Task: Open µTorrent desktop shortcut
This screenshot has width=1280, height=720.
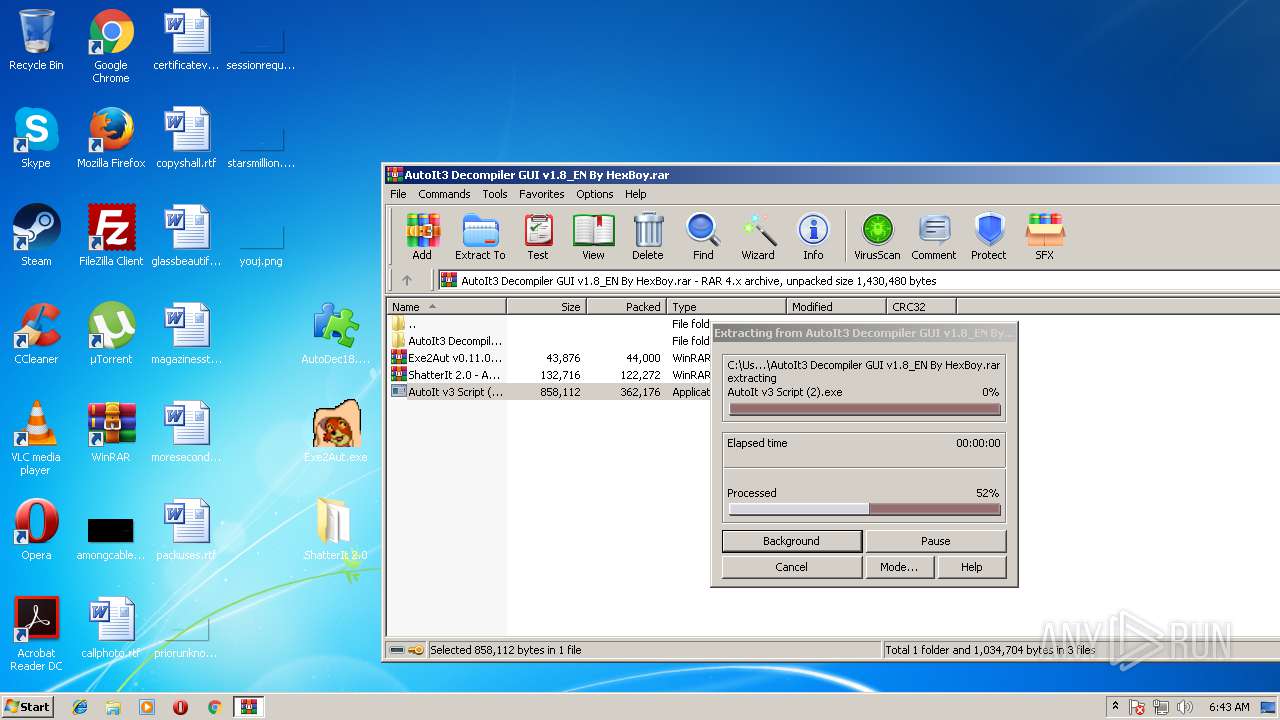Action: (111, 334)
